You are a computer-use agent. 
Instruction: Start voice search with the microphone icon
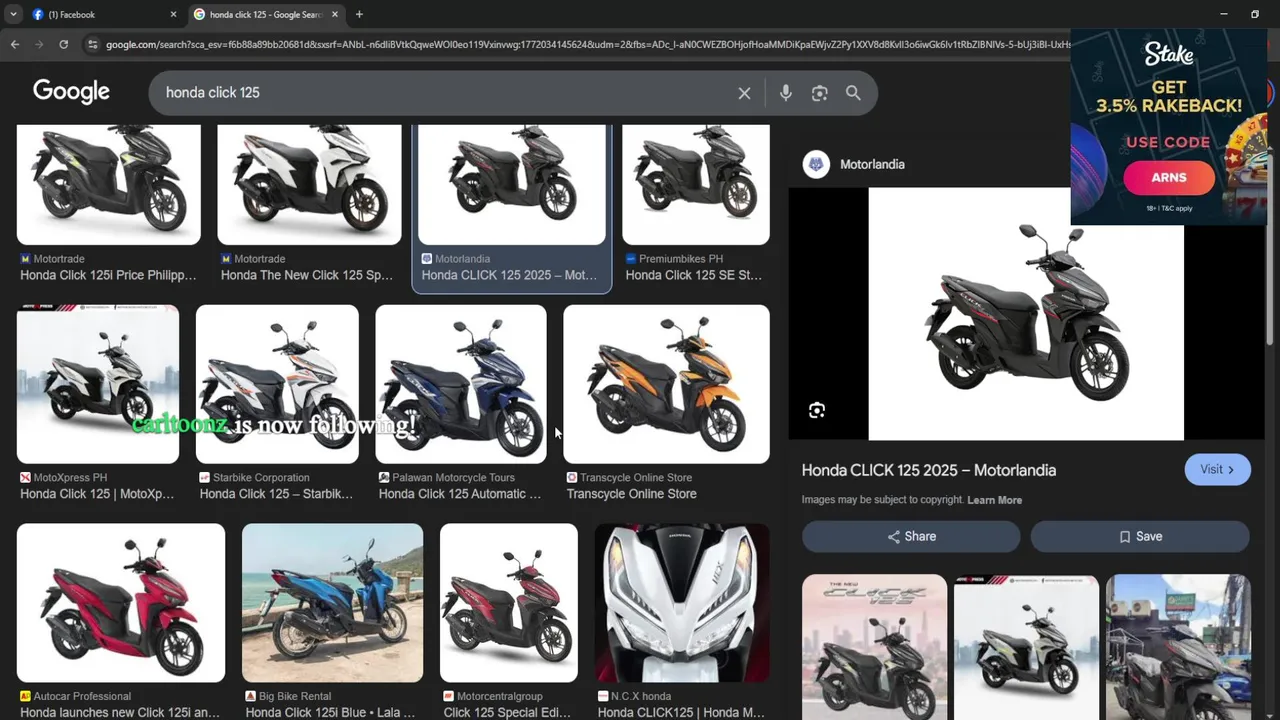point(786,93)
